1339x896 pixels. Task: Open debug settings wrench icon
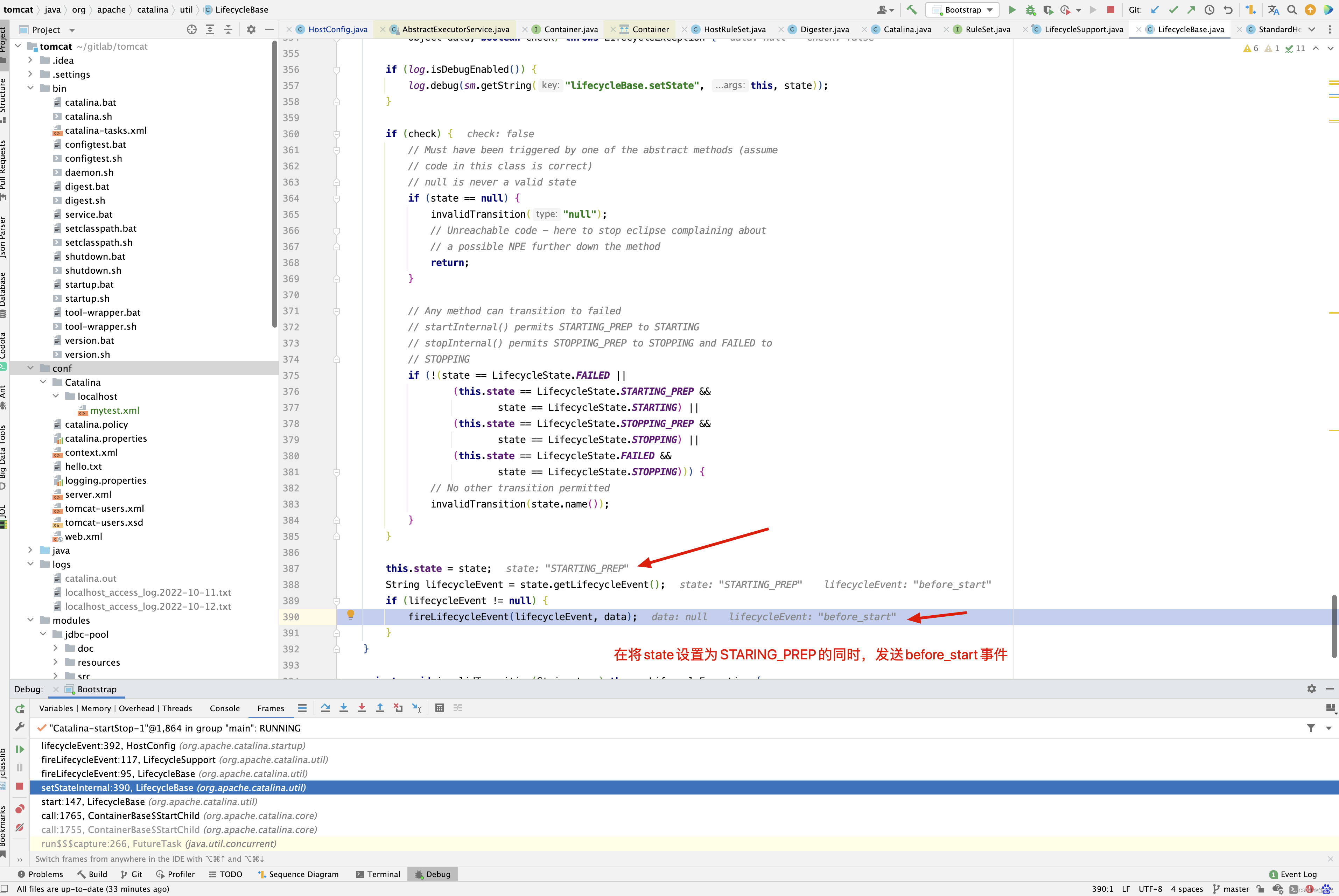[19, 727]
